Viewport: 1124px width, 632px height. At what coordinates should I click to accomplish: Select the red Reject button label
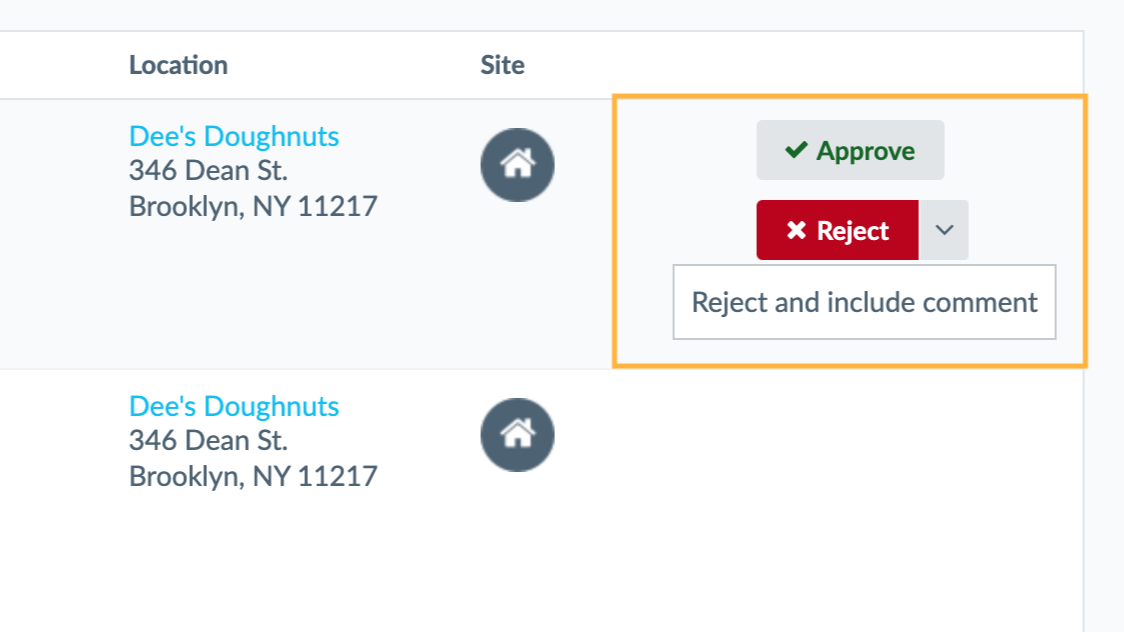(852, 231)
